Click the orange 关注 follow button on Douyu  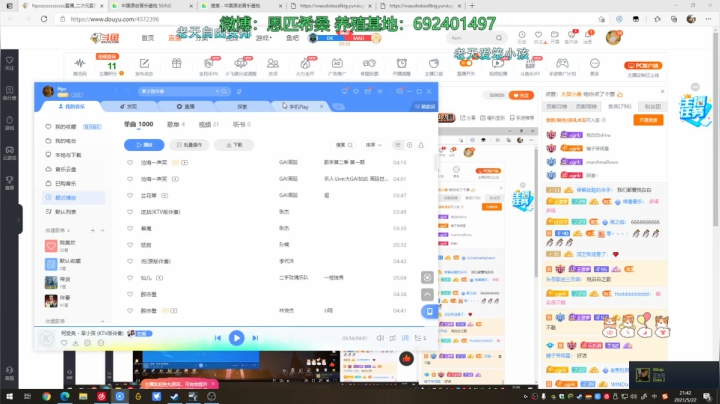point(521,95)
